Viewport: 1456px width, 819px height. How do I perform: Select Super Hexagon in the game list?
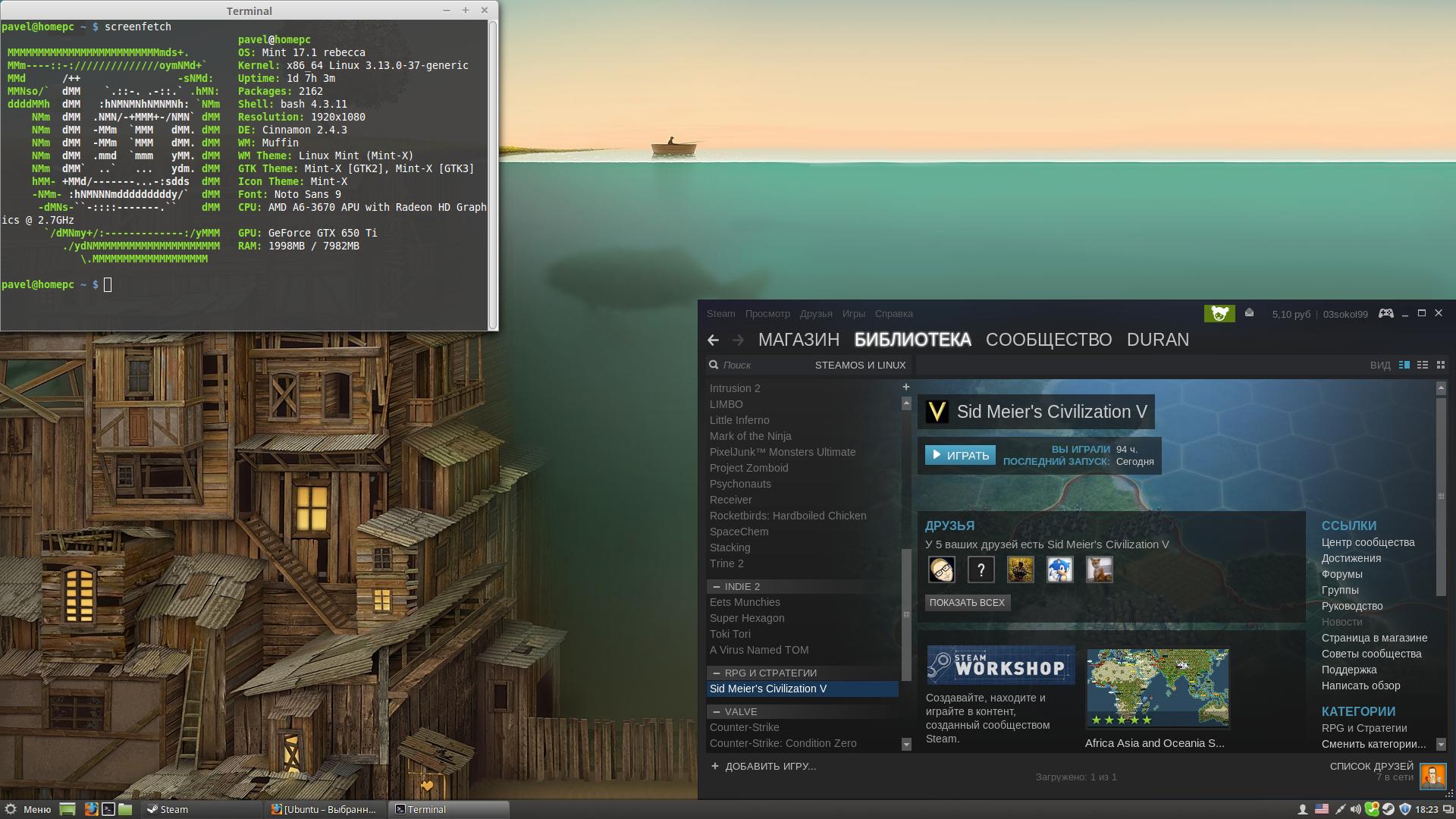click(747, 618)
